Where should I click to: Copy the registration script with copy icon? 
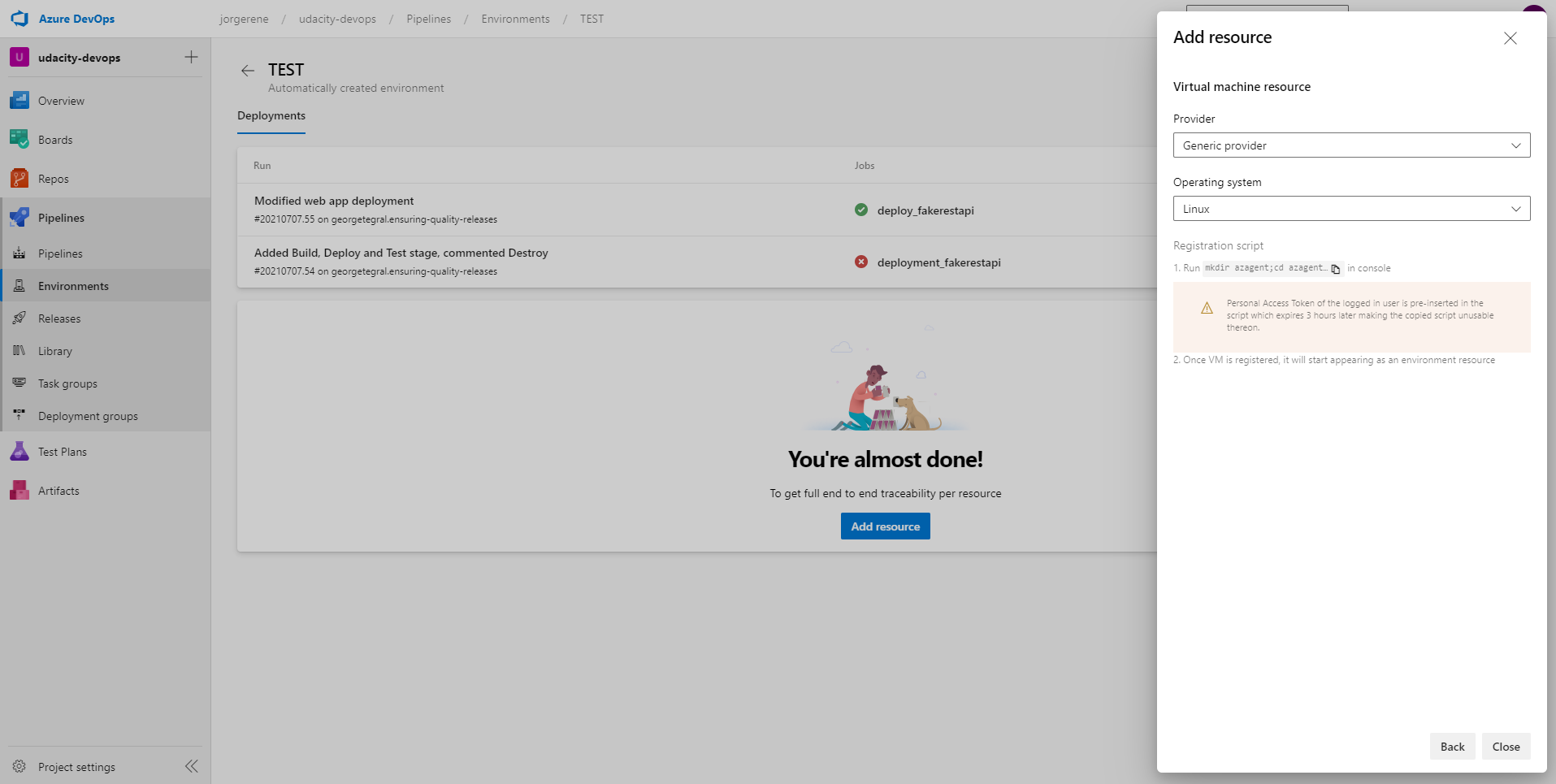coord(1336,269)
